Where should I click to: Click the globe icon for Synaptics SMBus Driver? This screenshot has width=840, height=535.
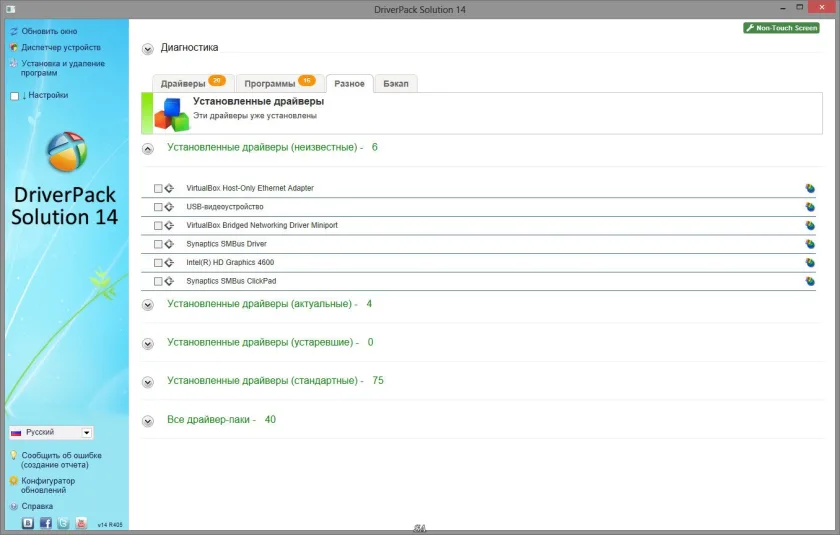(810, 244)
